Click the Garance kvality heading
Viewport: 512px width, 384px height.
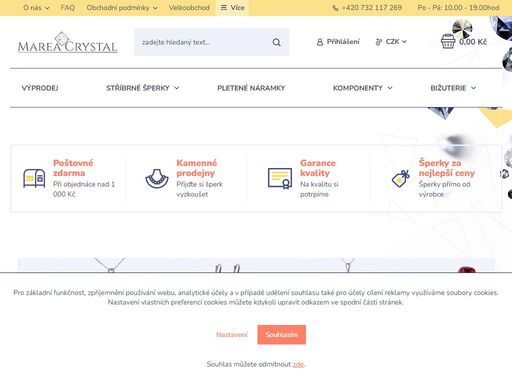point(318,168)
